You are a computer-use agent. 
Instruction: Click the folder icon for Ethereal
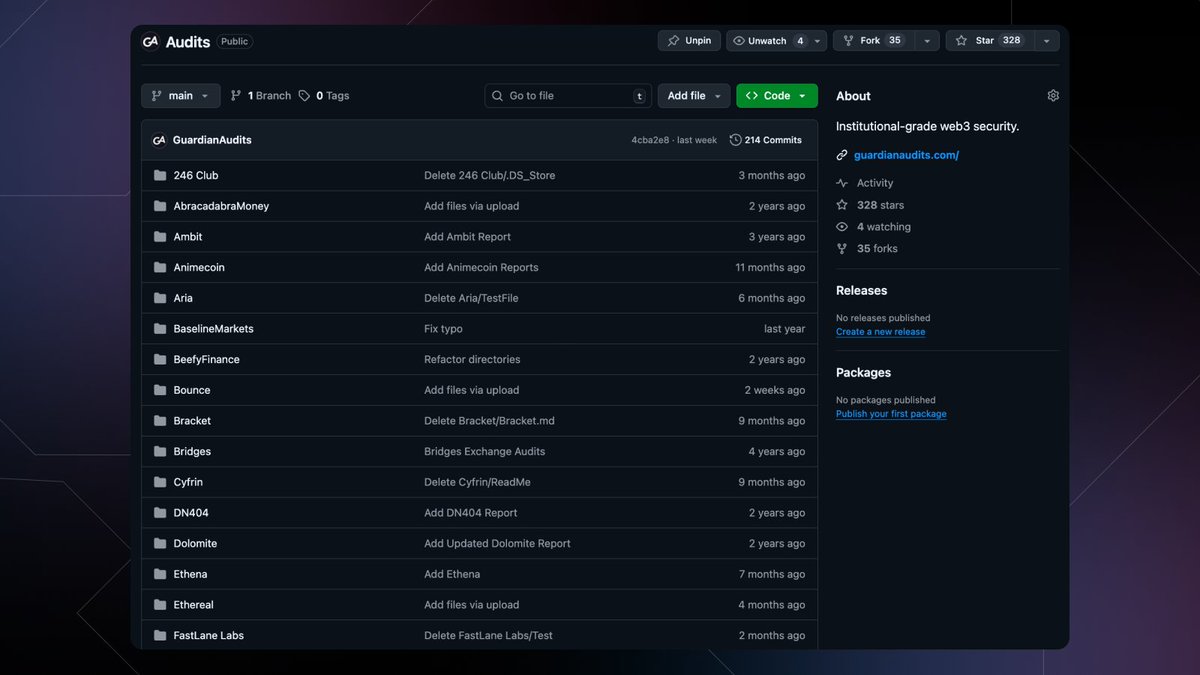[x=160, y=605]
